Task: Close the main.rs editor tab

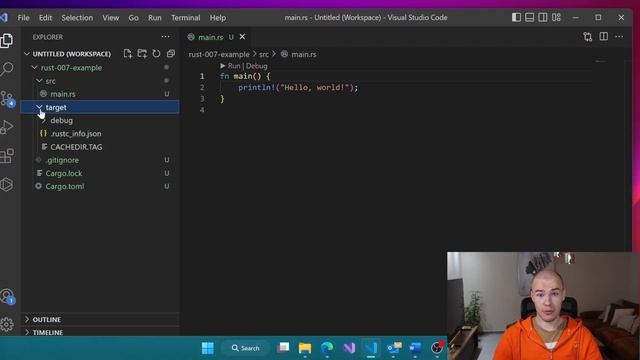Action: click(x=242, y=37)
